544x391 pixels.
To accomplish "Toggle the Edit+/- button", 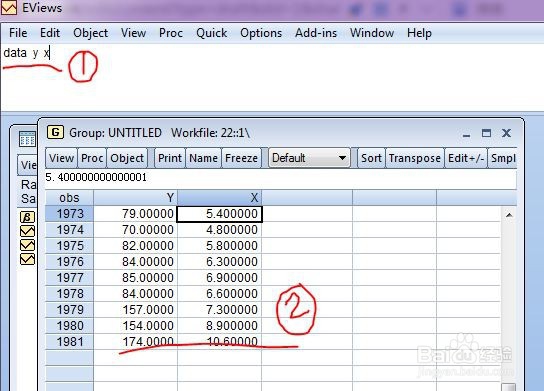I will pos(466,158).
